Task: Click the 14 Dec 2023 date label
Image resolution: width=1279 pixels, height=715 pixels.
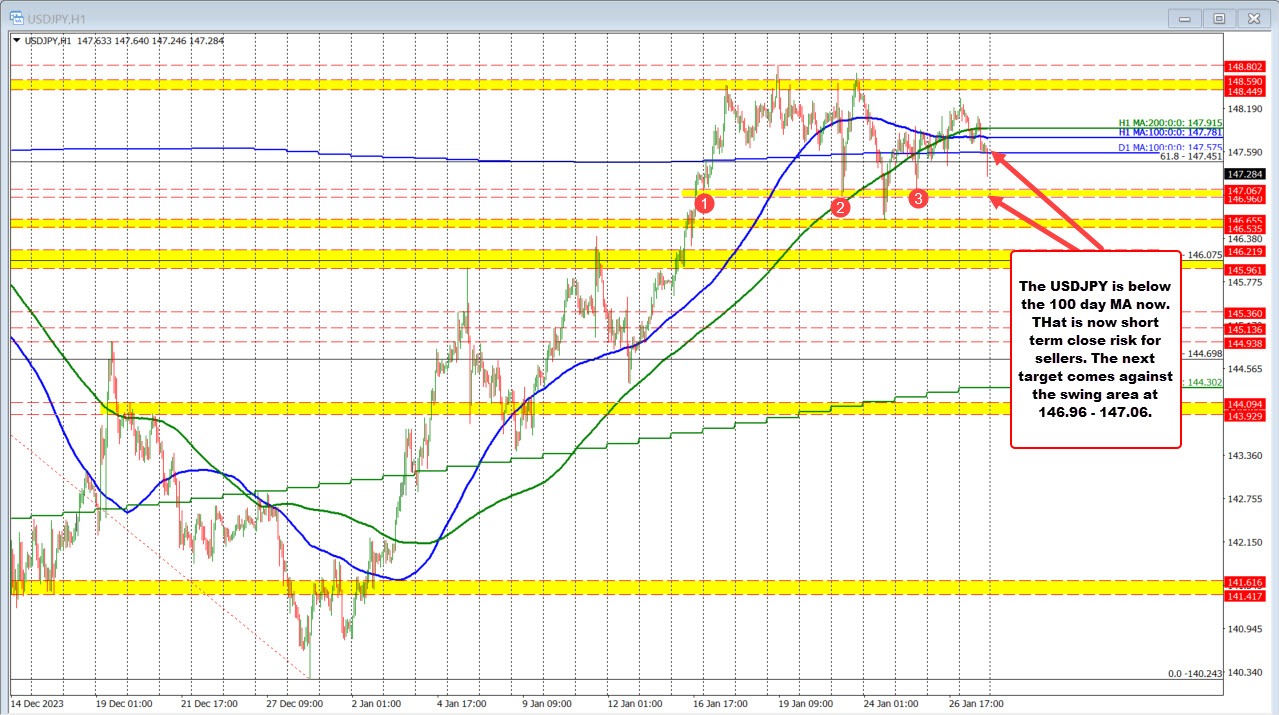Action: tap(37, 703)
